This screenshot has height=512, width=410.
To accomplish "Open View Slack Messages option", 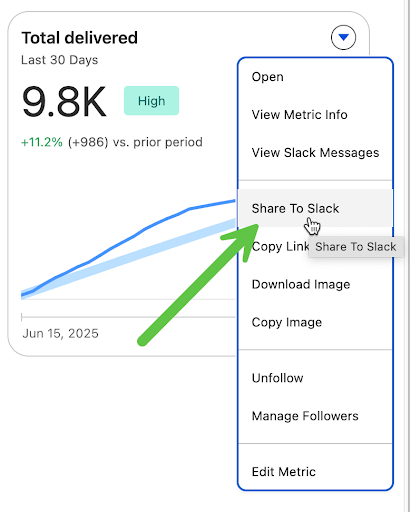I will pyautogui.click(x=315, y=153).
